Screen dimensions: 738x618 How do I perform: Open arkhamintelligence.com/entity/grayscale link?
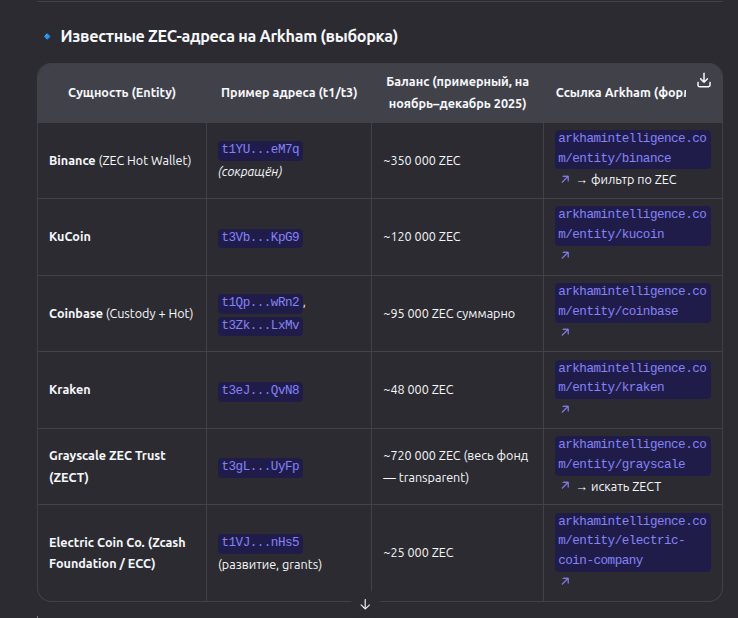pyautogui.click(x=632, y=454)
